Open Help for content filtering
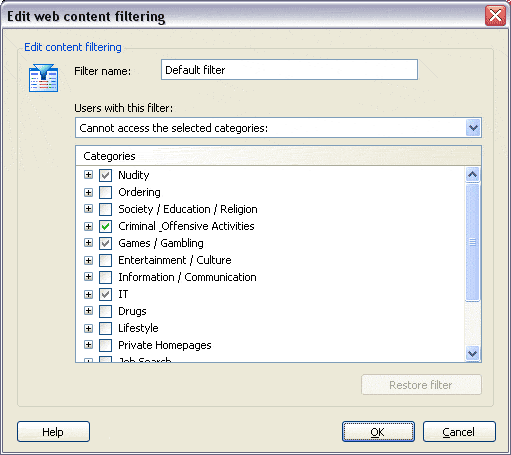The width and height of the screenshot is (511, 455). click(53, 432)
